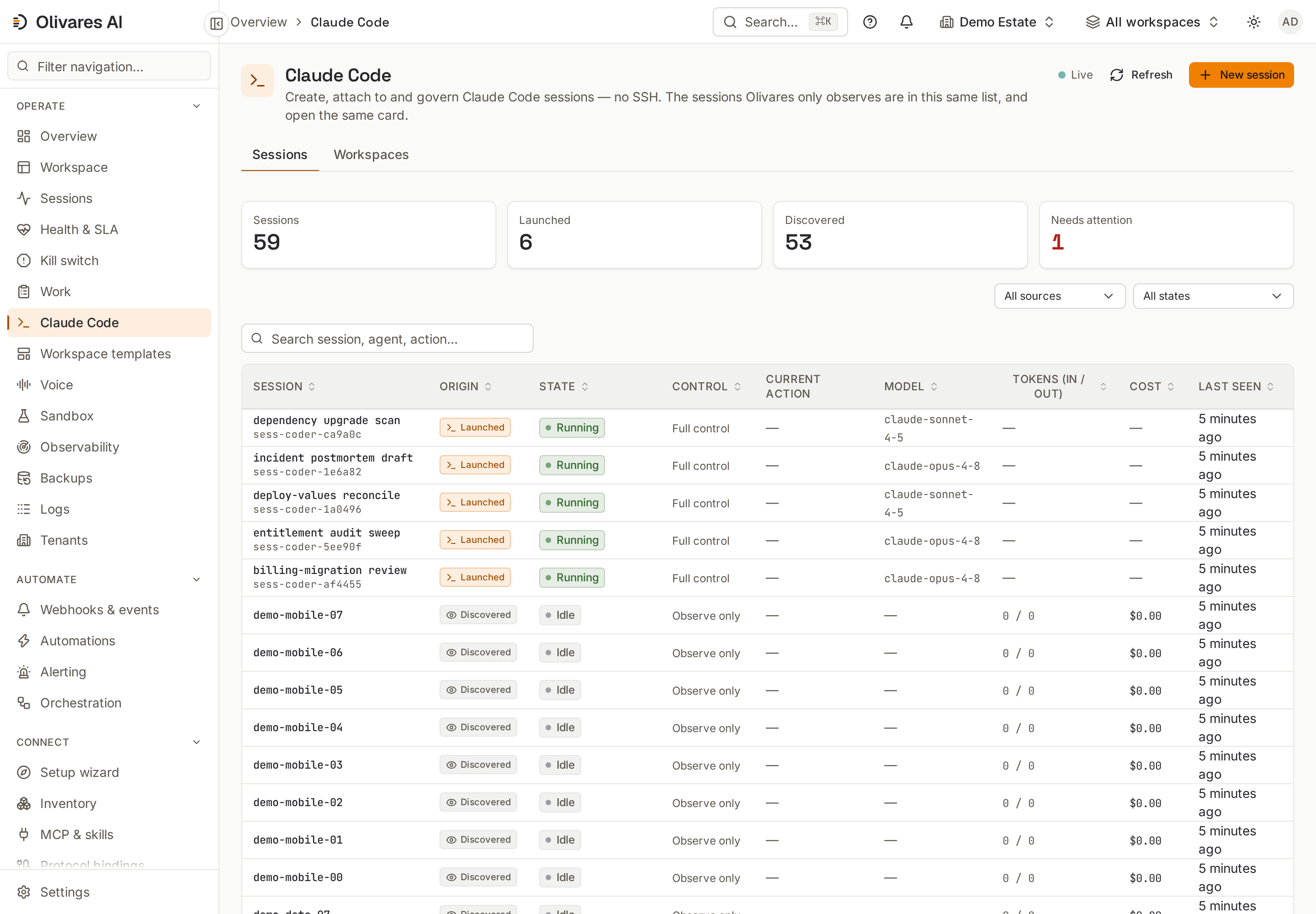Open demo-mobile-07 session row

[x=767, y=616]
